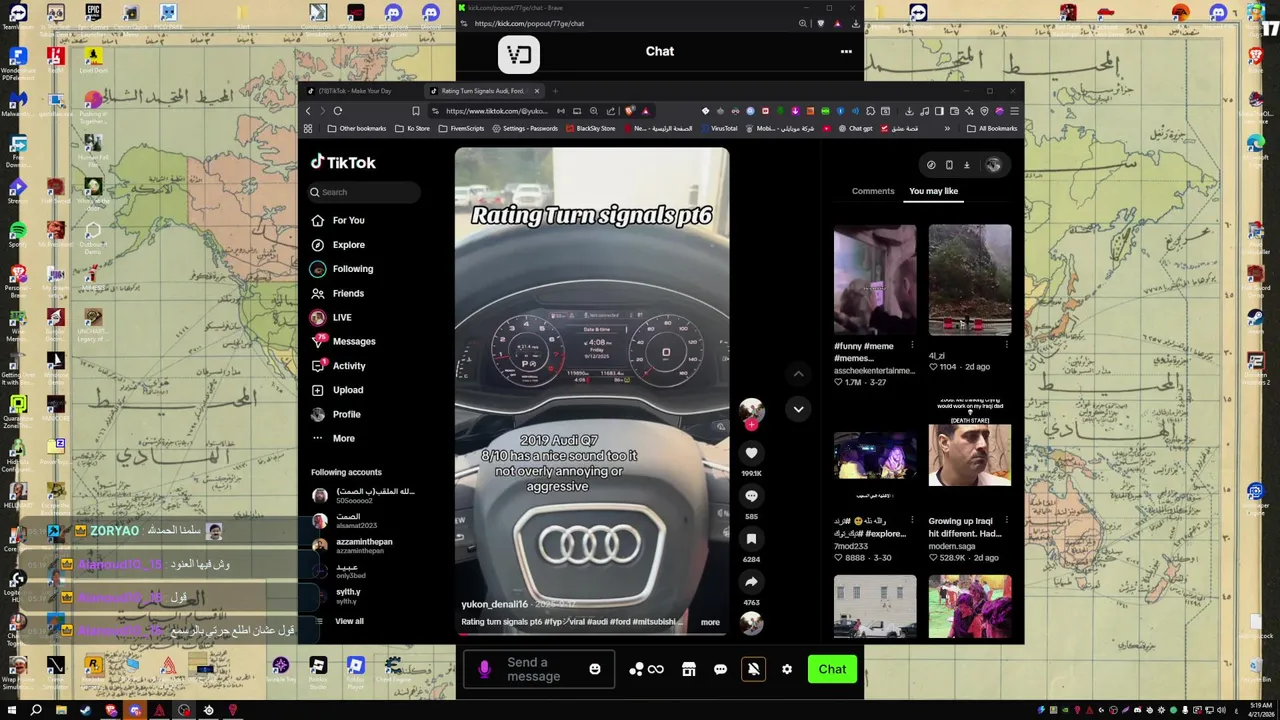Open options for Growing up Iraqi video

1006,521
